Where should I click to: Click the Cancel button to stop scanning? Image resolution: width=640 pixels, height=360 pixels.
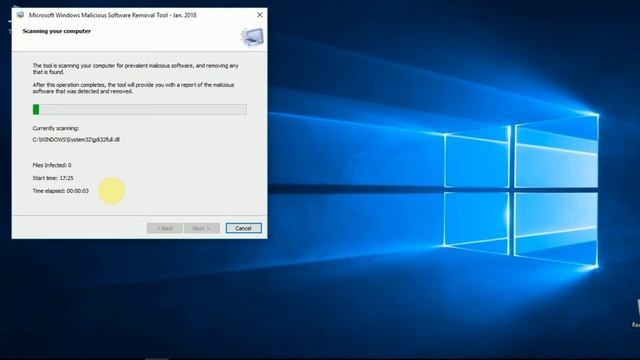[244, 228]
